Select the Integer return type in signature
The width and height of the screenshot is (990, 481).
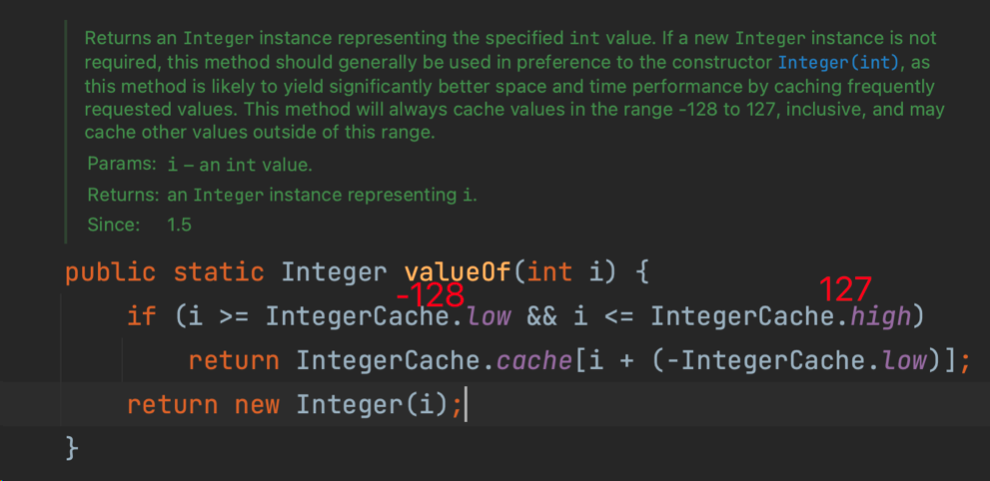click(x=334, y=272)
